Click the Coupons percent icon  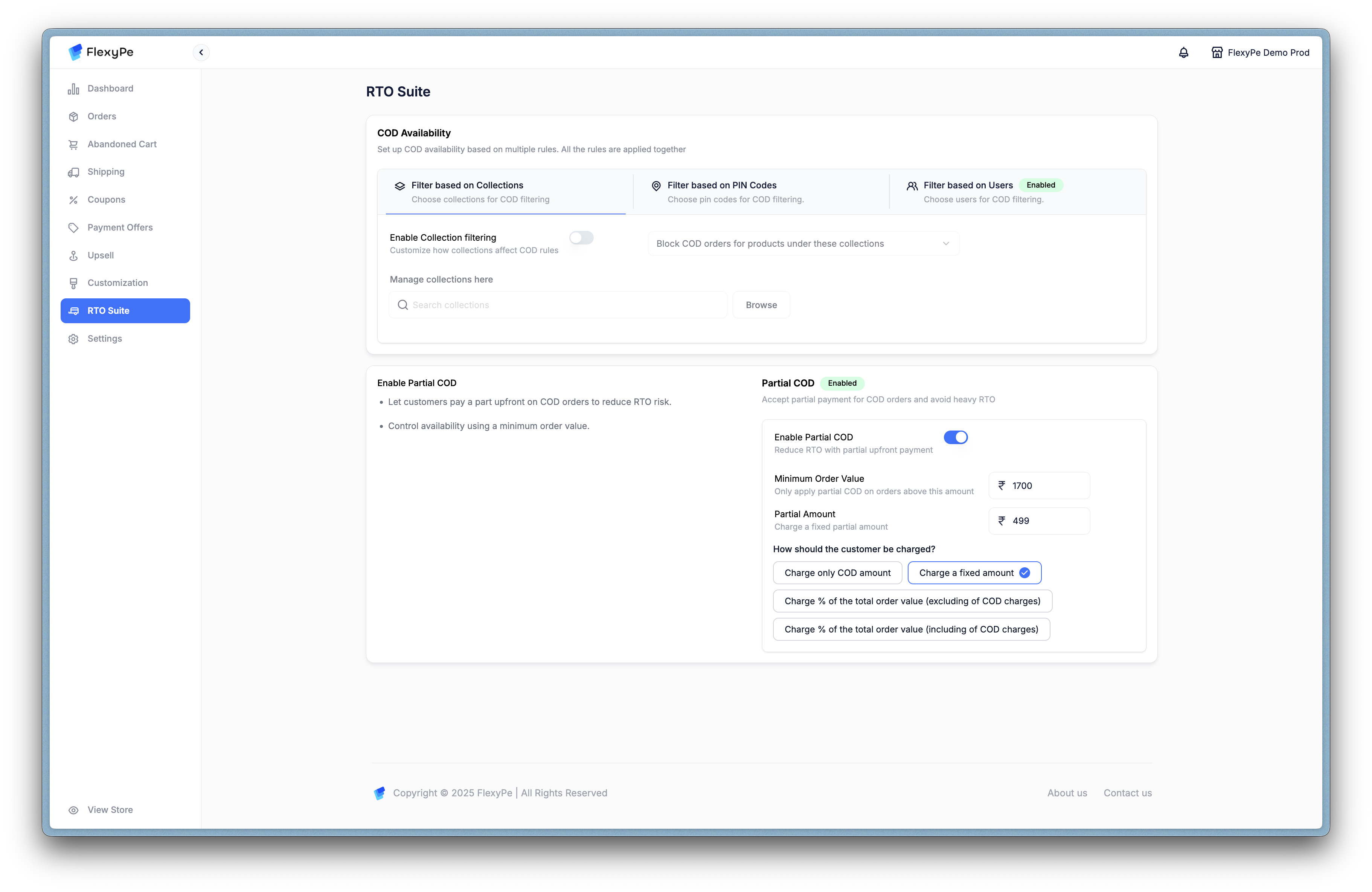73,200
